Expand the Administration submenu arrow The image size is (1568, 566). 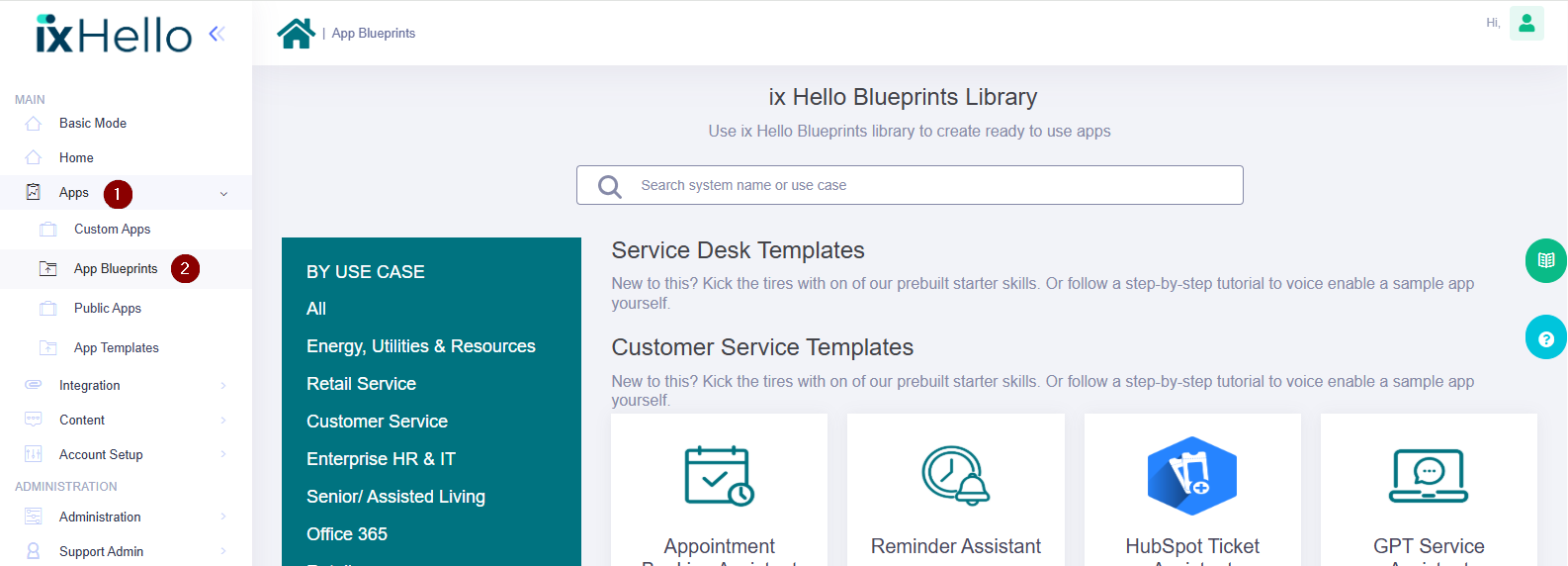(x=223, y=518)
